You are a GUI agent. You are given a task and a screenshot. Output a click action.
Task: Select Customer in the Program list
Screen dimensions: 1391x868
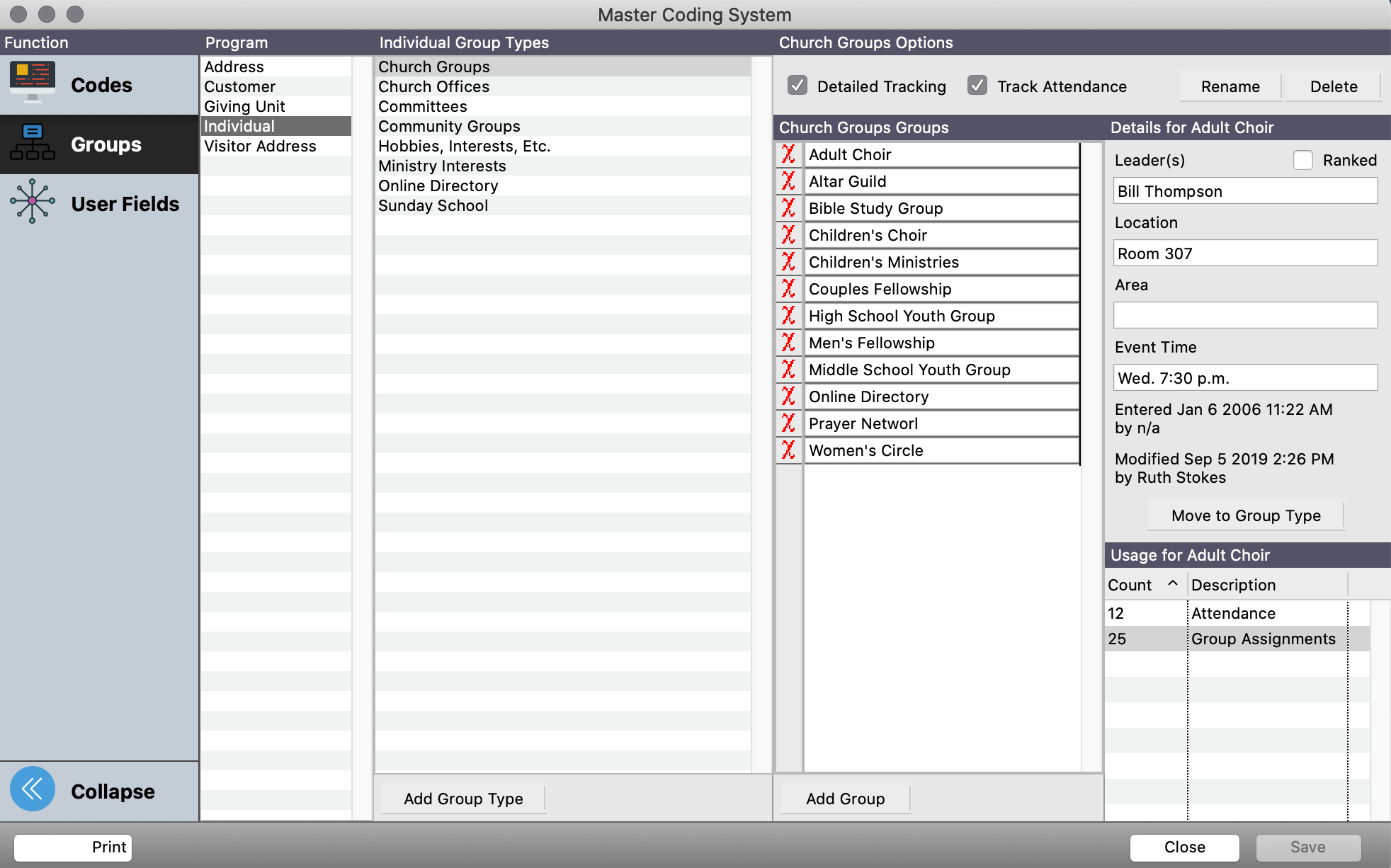tap(240, 86)
